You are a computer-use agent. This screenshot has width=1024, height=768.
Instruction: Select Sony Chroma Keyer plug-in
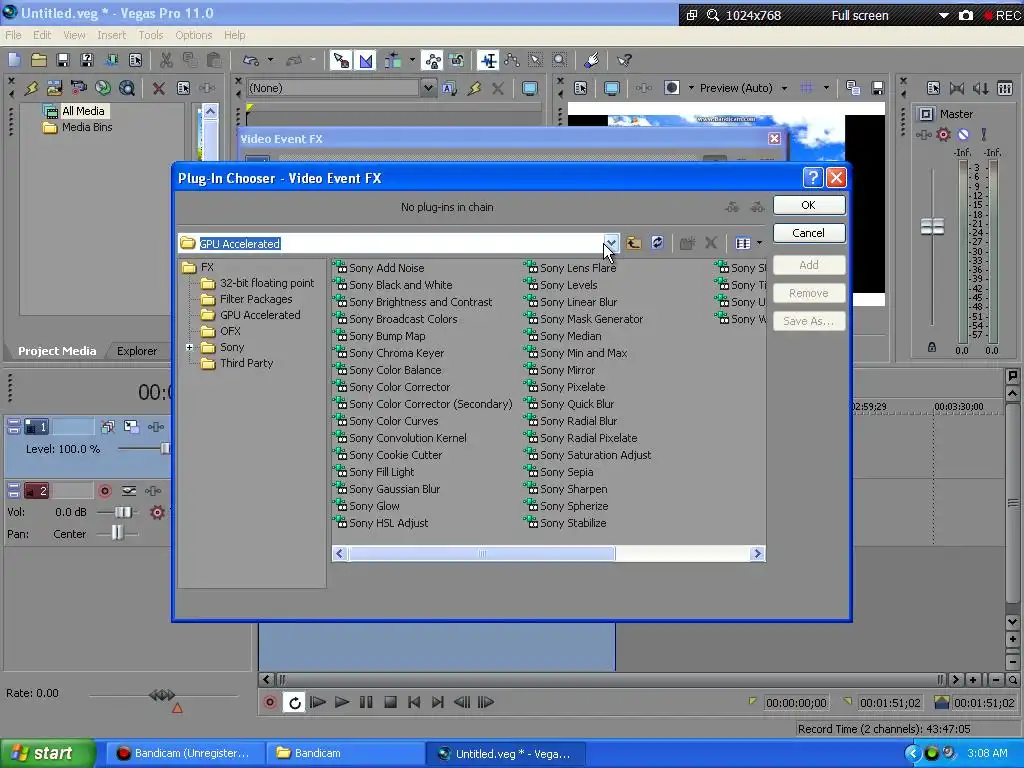coord(396,353)
